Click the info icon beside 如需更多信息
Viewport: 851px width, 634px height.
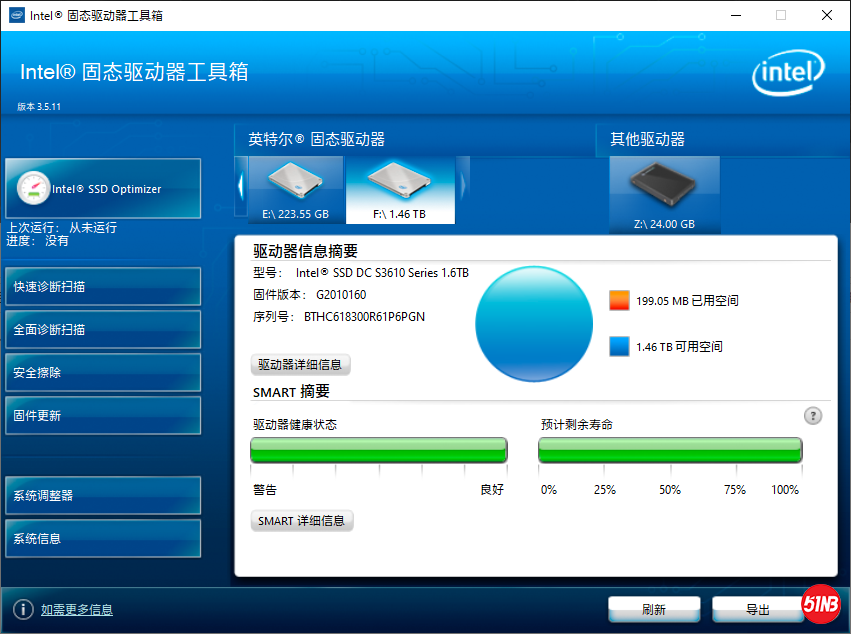[x=22, y=609]
